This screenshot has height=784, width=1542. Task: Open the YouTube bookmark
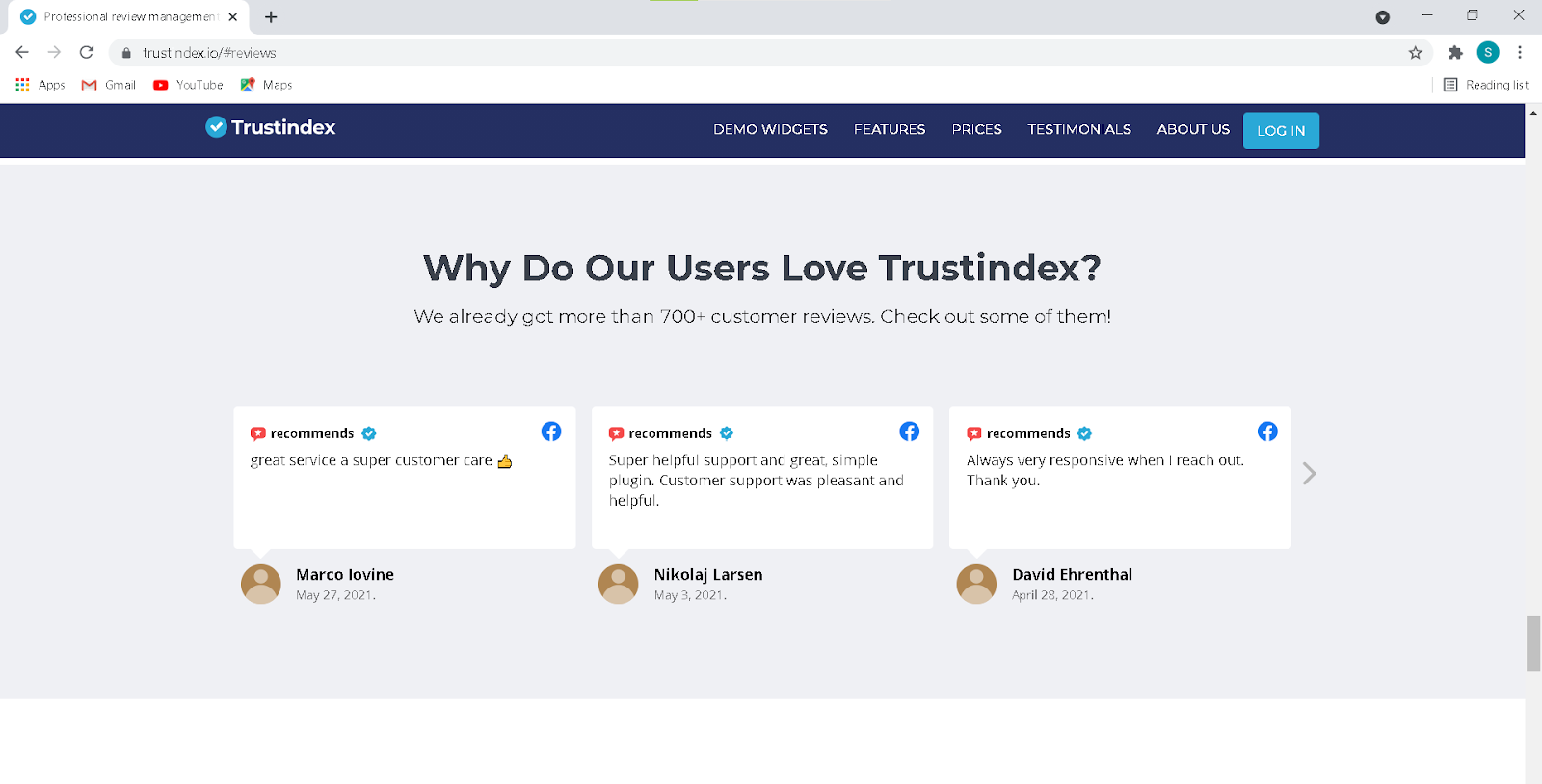click(188, 85)
